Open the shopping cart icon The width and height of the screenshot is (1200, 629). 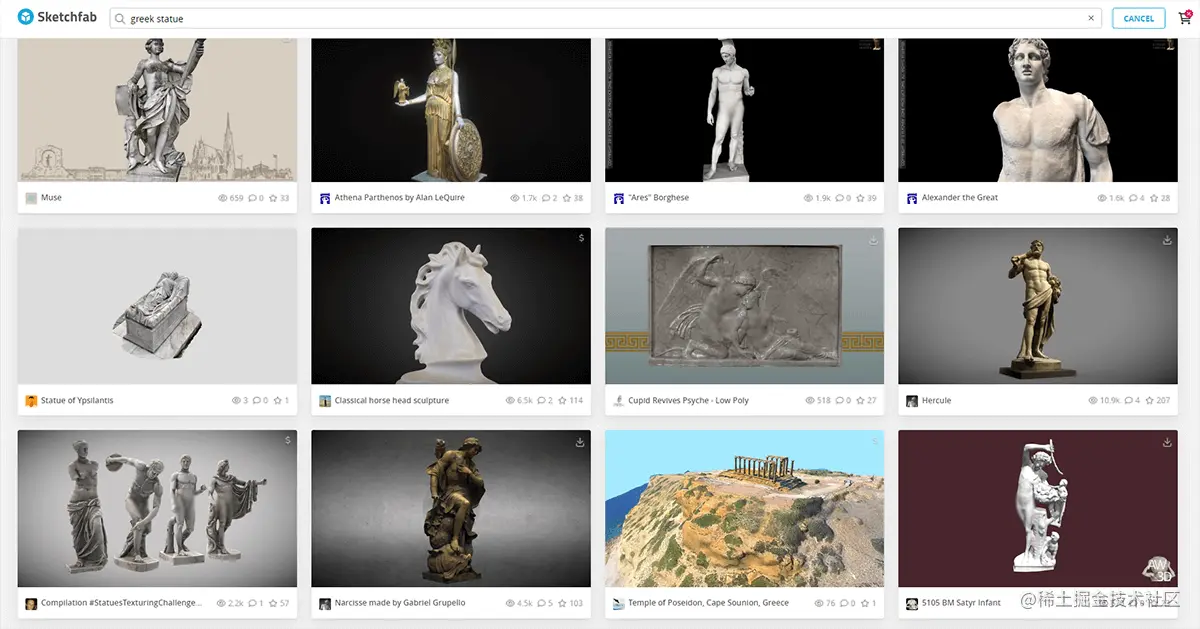[1184, 16]
